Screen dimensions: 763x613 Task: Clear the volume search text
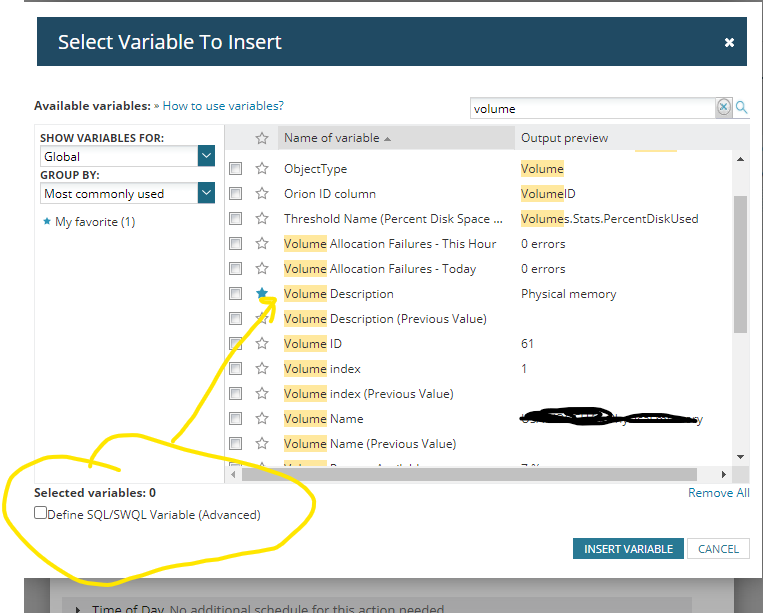pyautogui.click(x=723, y=107)
